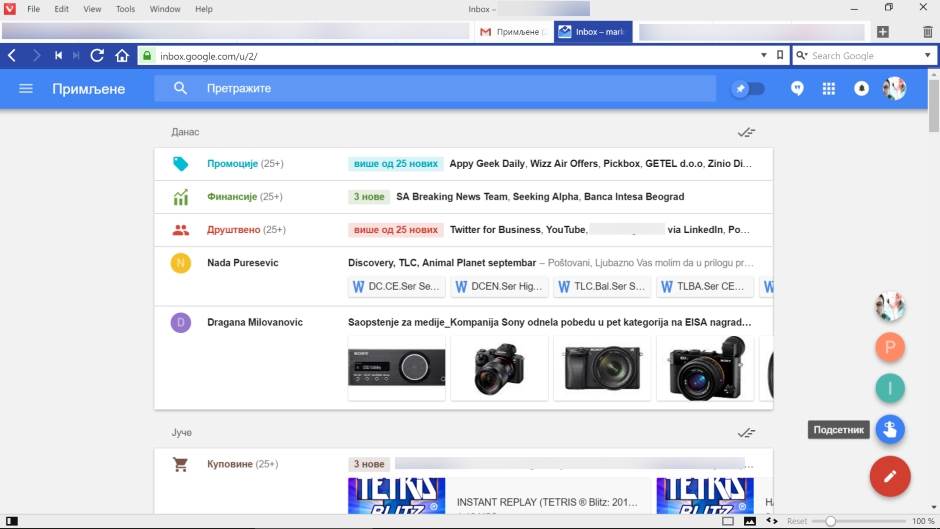This screenshot has width=940, height=529.
Task: Open the Inbox main menu hamburger
Action: coord(26,89)
